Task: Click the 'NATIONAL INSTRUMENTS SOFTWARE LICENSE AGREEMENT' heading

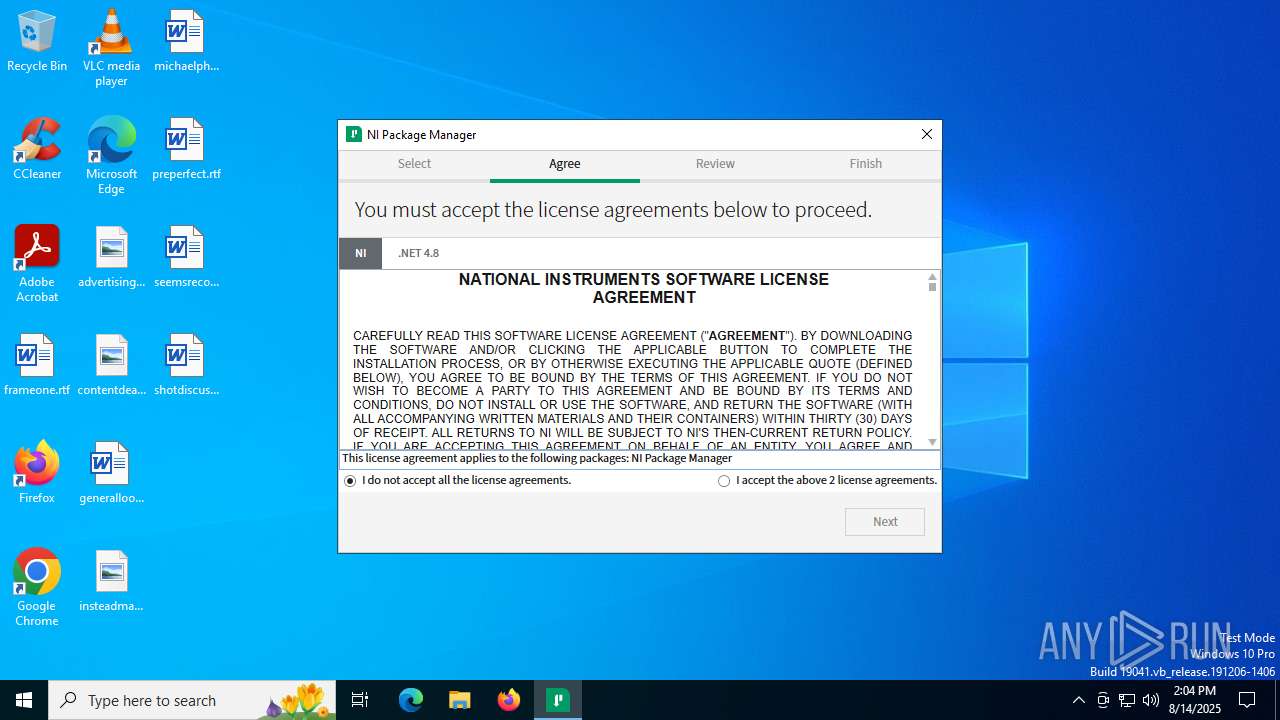Action: tap(644, 288)
